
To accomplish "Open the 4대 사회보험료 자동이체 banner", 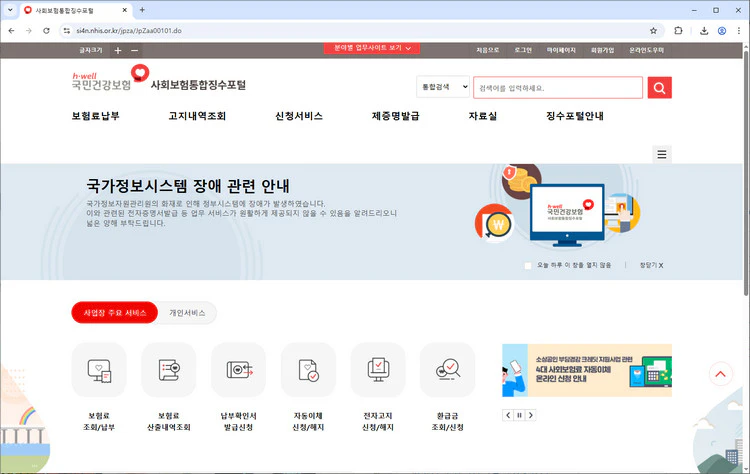I will (587, 370).
